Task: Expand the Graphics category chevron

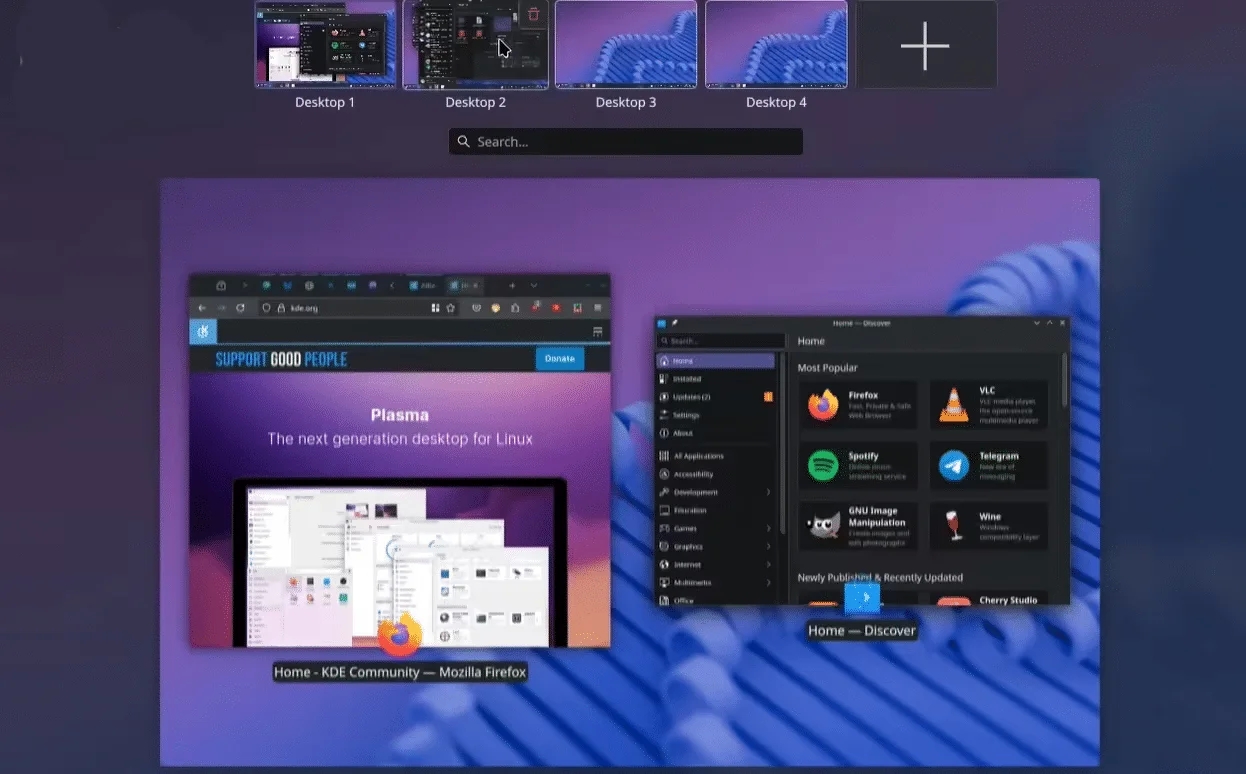Action: pos(768,546)
